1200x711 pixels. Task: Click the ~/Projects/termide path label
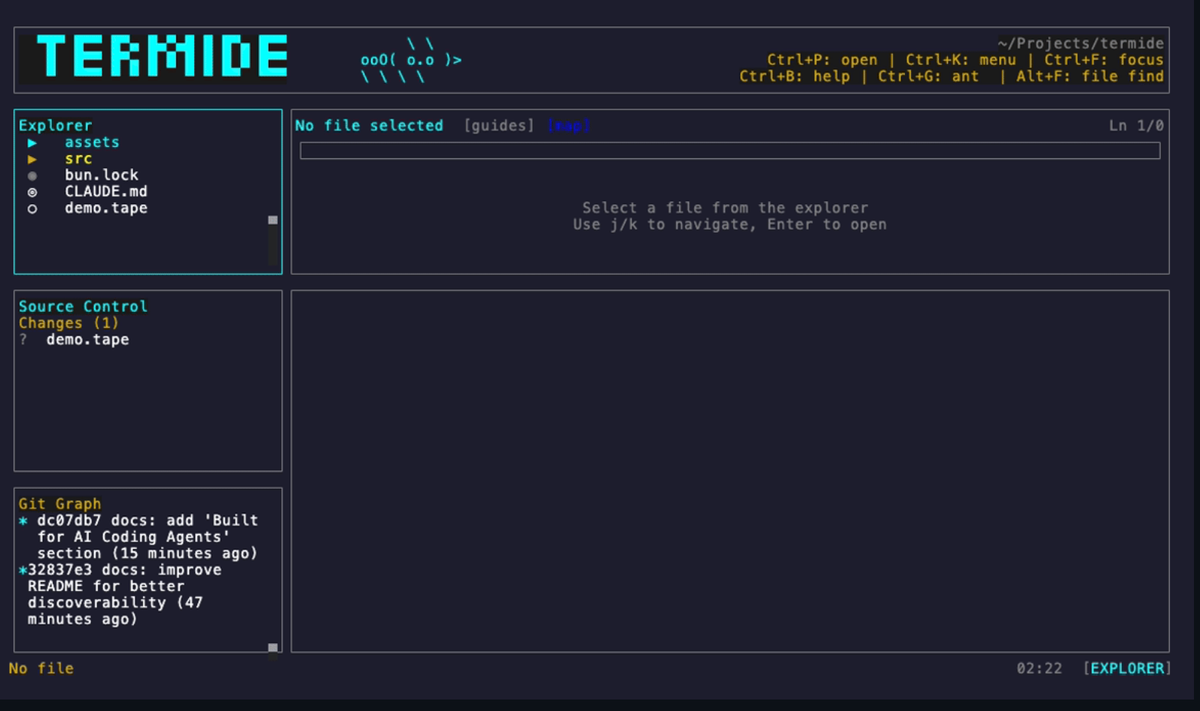click(1081, 44)
